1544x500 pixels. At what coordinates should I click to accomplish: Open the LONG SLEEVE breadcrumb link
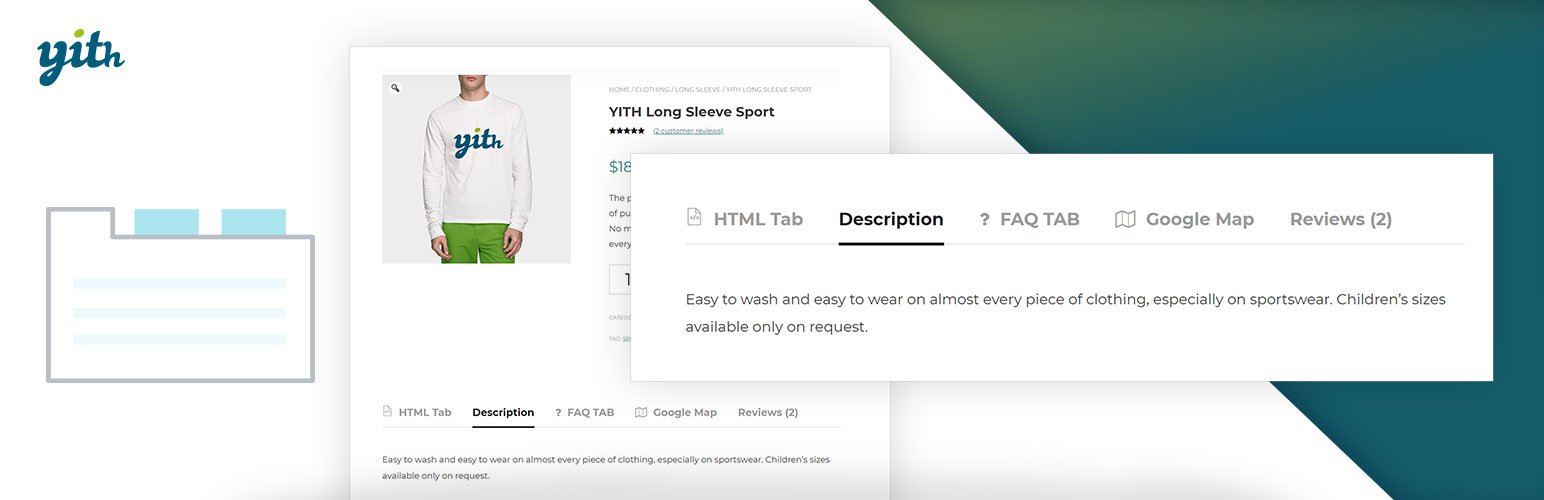pos(697,90)
